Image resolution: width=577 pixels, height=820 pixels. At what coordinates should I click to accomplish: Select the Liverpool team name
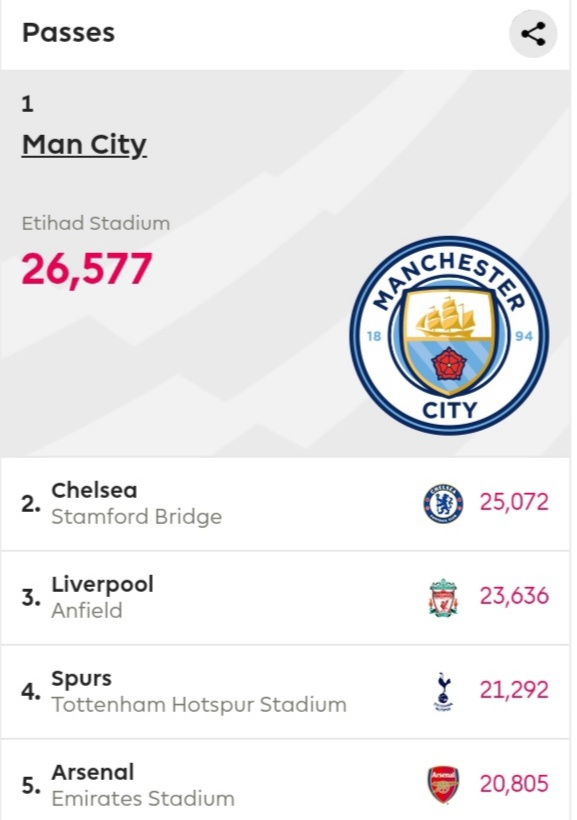point(103,585)
